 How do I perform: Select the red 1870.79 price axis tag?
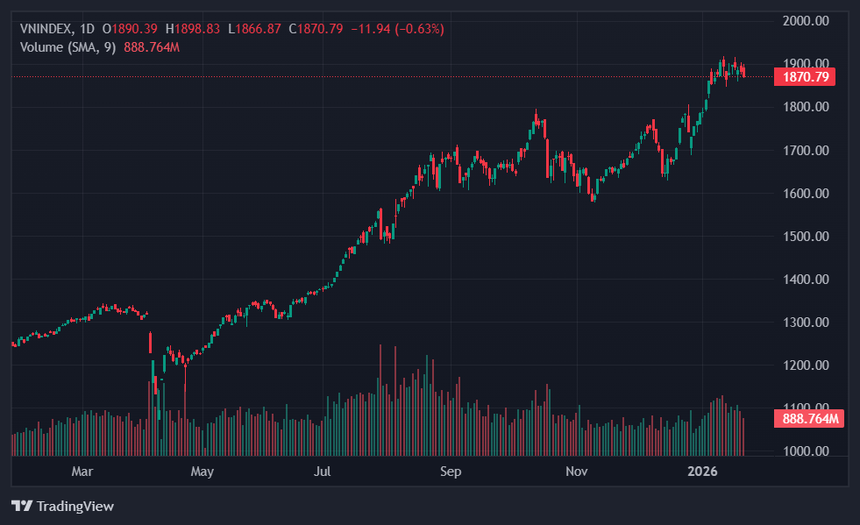803,77
